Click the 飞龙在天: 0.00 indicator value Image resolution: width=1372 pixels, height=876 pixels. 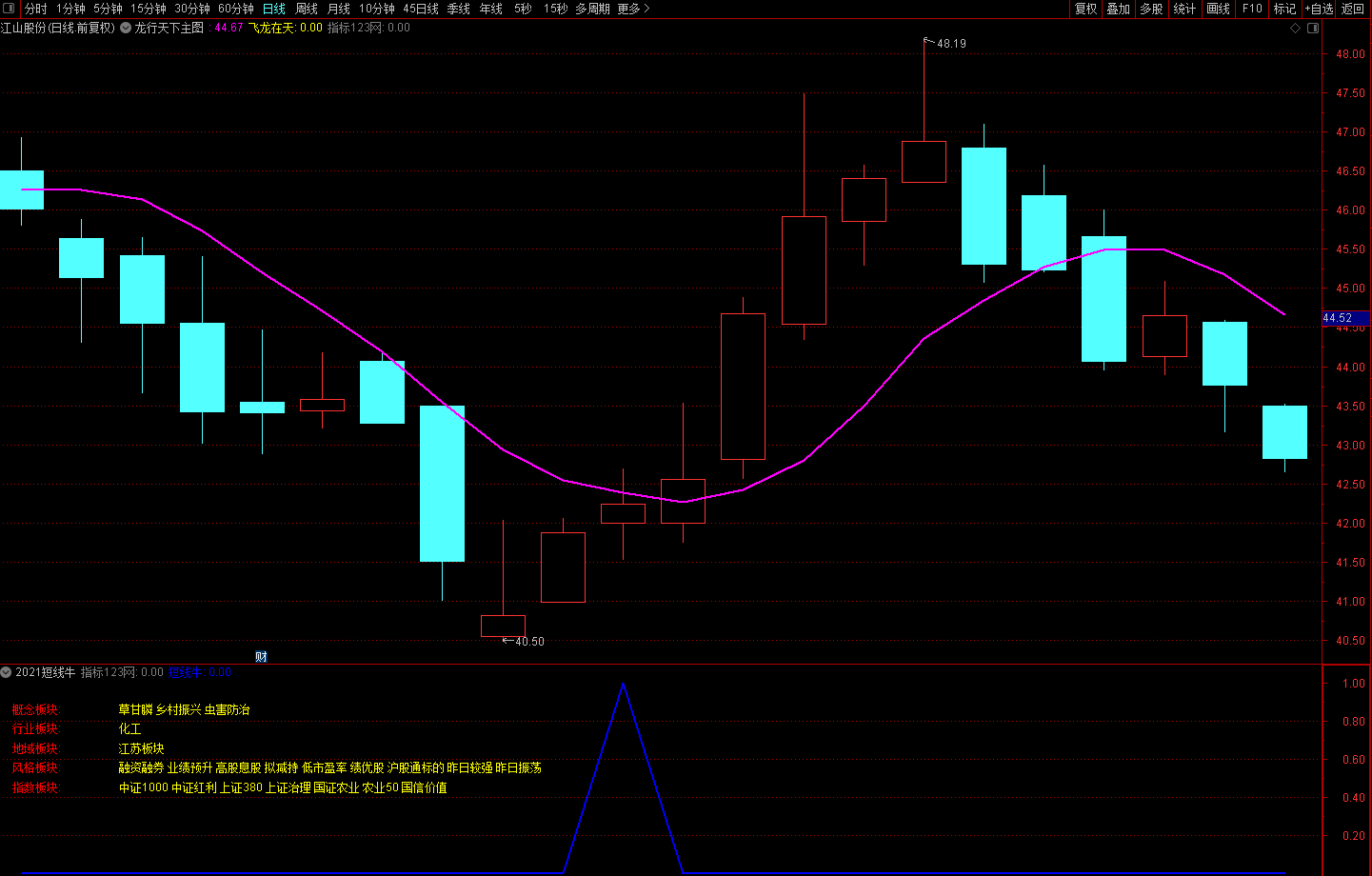click(286, 29)
